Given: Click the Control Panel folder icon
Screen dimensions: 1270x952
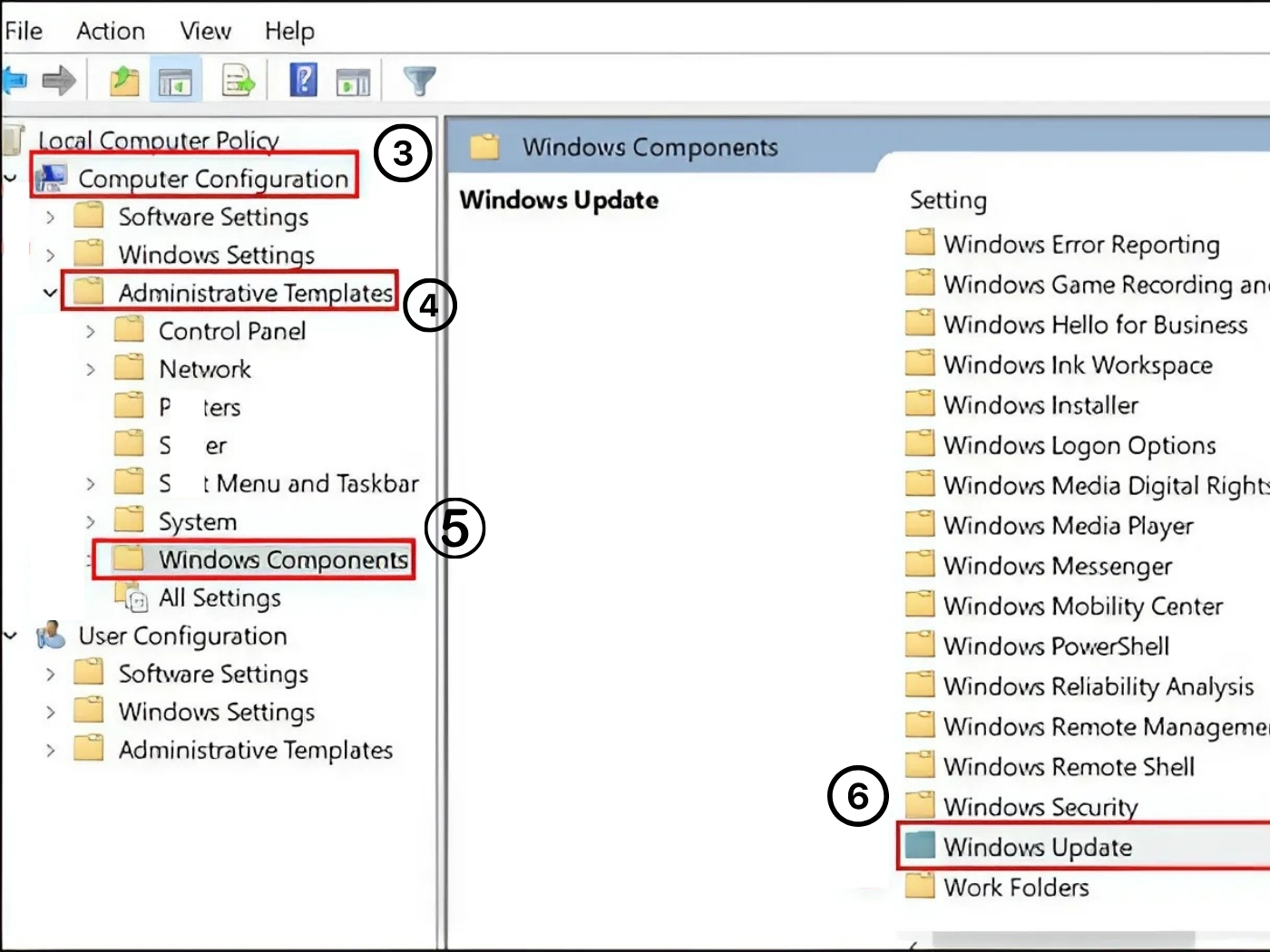Looking at the screenshot, I should [x=129, y=330].
